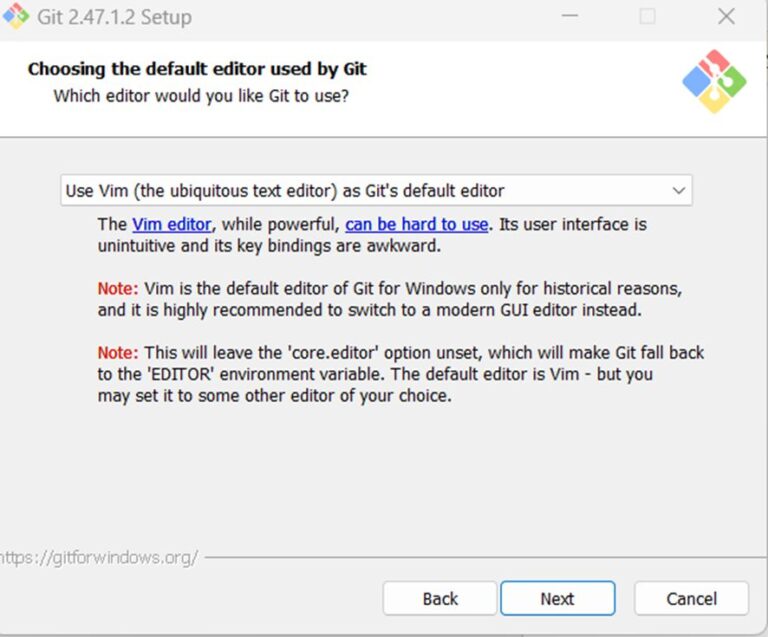Click the colorful Git for Windows logo
This screenshot has width=768, height=637.
(714, 81)
